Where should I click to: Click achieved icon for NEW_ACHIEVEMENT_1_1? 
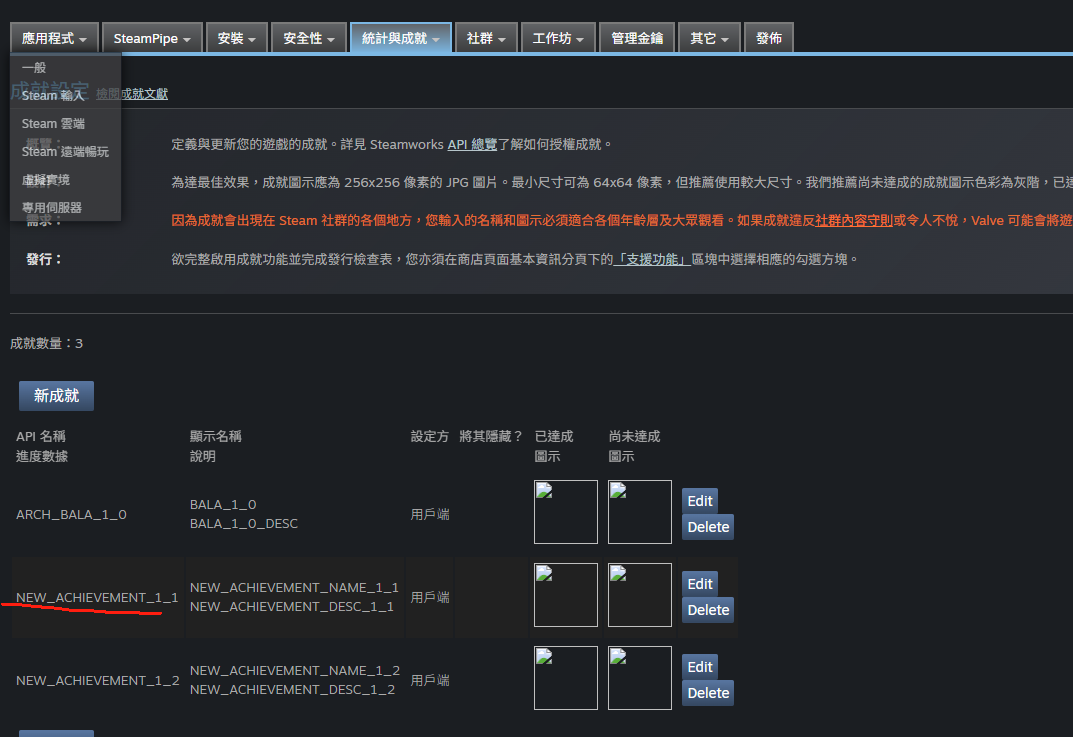(566, 595)
